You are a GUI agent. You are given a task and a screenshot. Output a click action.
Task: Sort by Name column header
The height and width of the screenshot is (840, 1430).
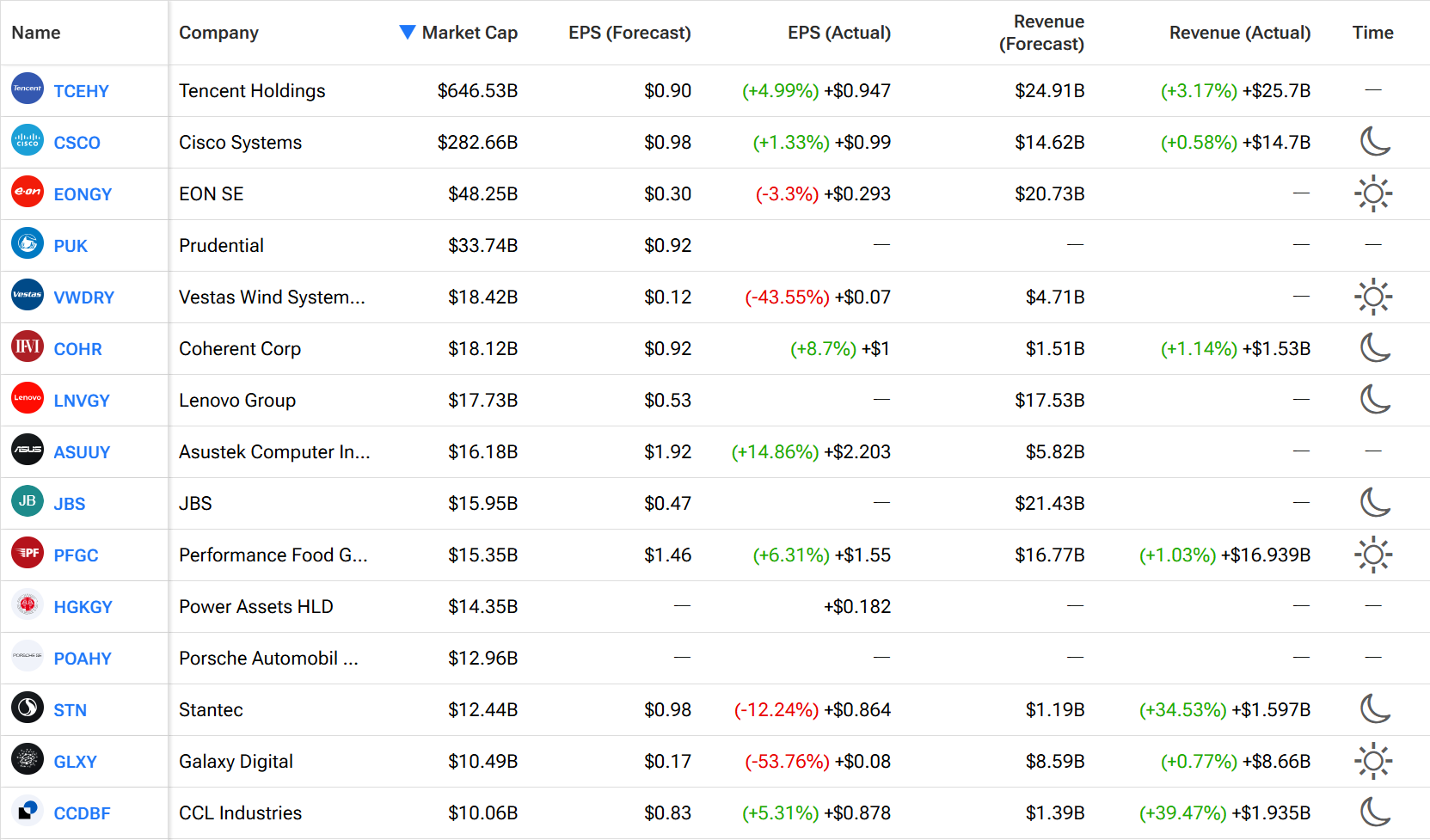tap(36, 33)
